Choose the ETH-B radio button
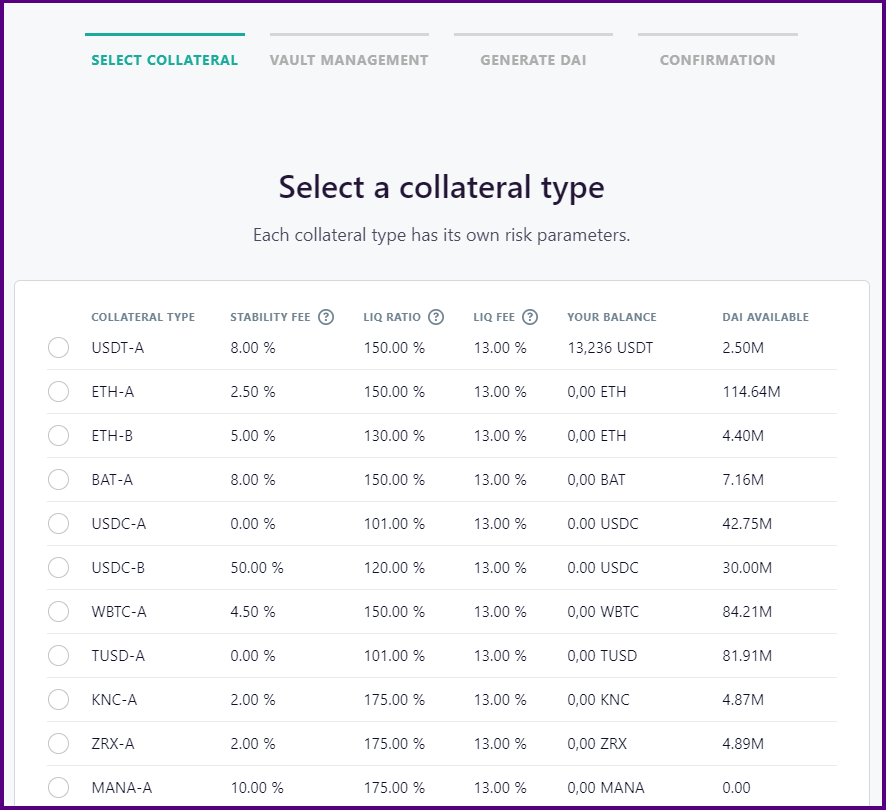The image size is (886, 810). tap(59, 436)
